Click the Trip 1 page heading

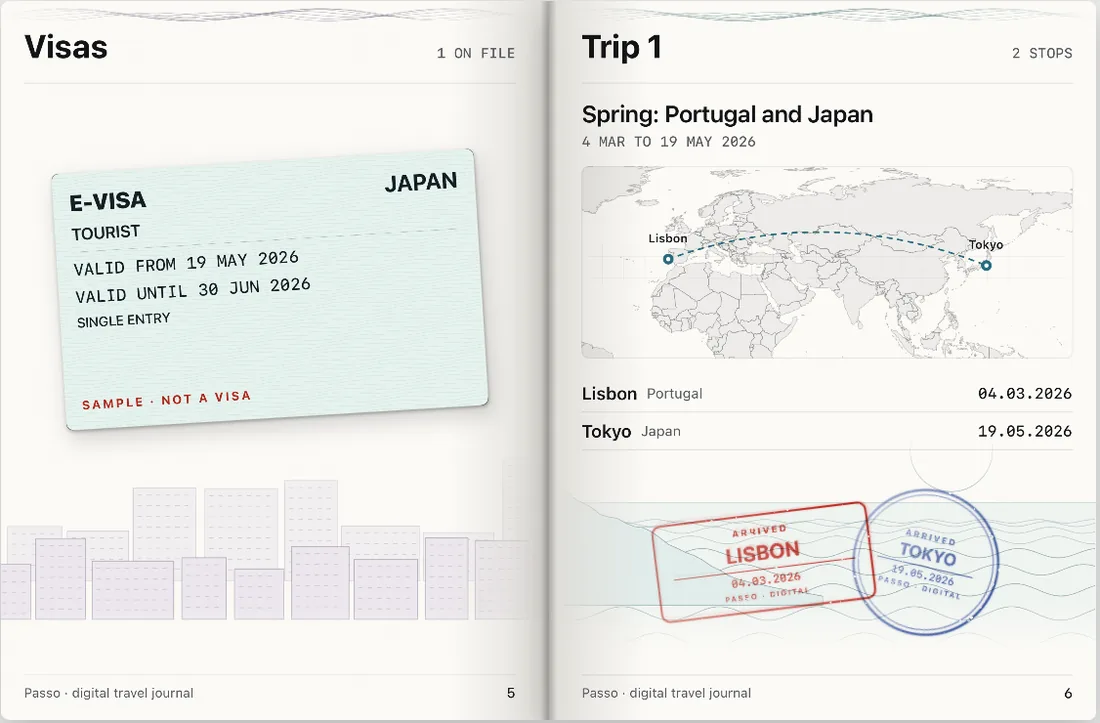(x=622, y=48)
